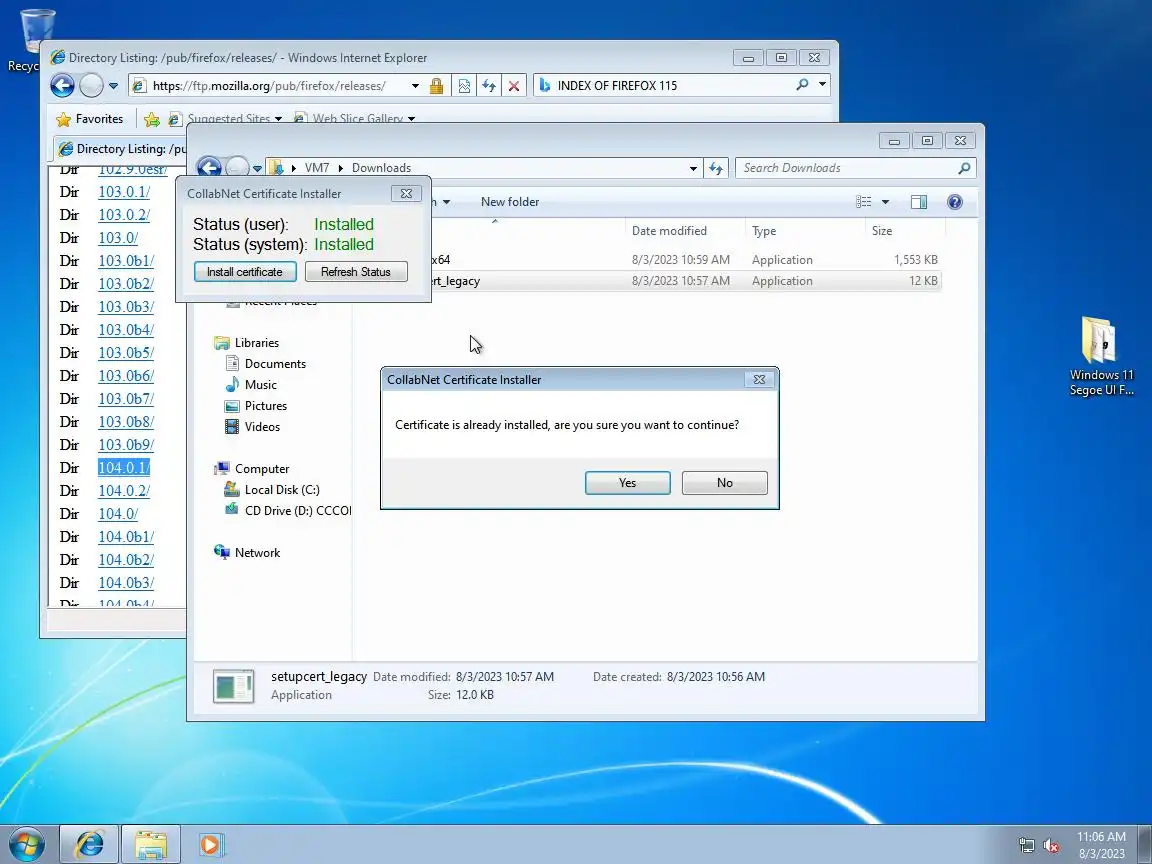Click the IE compatibility view icon
1152x864 pixels.
(464, 86)
